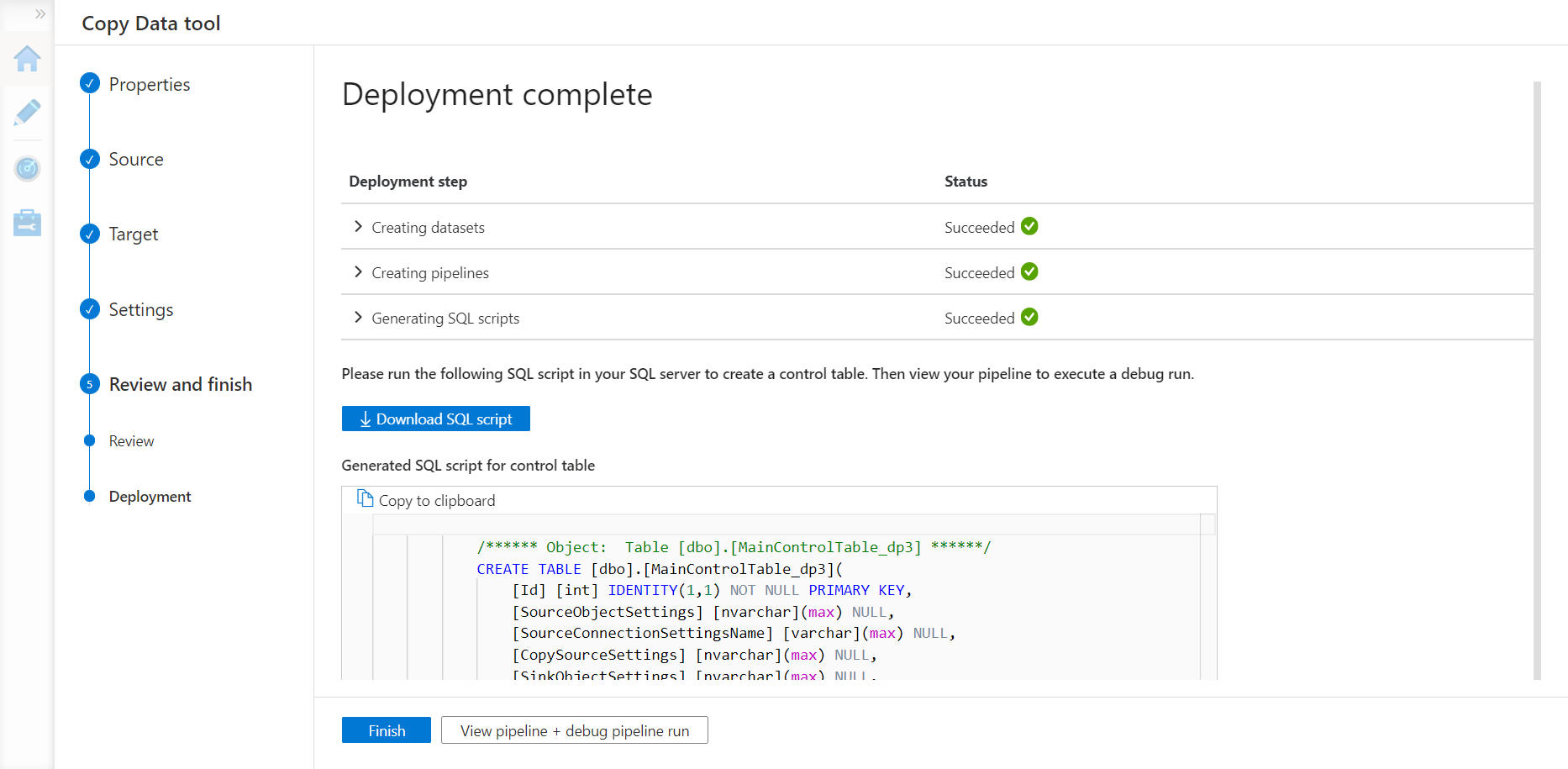Screen dimensions: 1568x769
Task: Select the Settings wizard step
Action: point(140,310)
